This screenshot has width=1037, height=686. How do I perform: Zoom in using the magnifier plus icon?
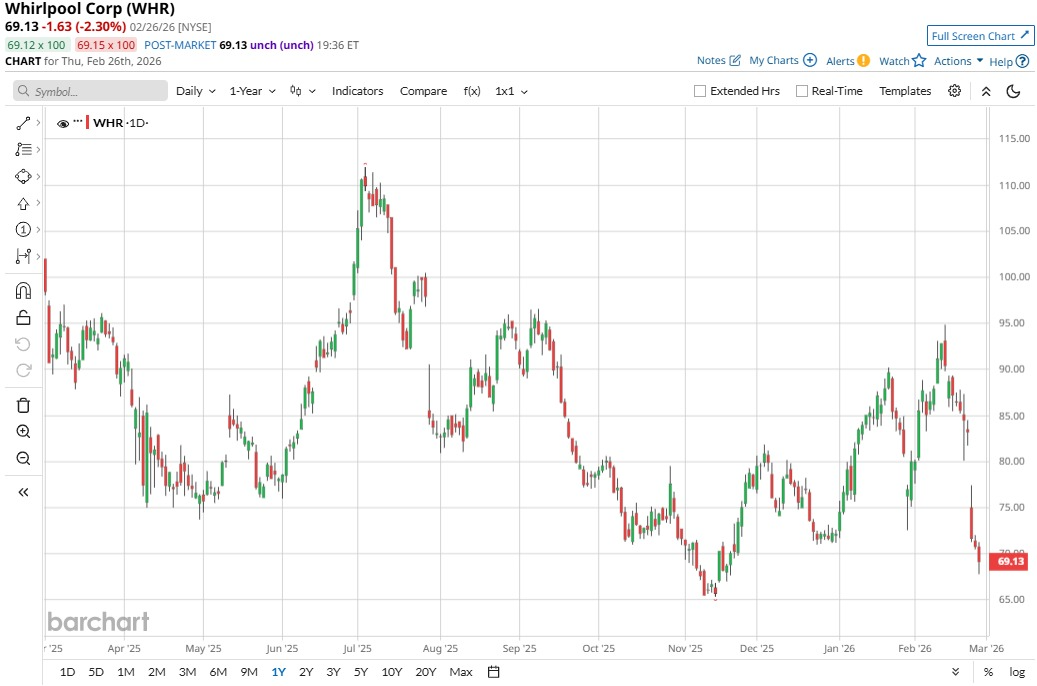23,432
